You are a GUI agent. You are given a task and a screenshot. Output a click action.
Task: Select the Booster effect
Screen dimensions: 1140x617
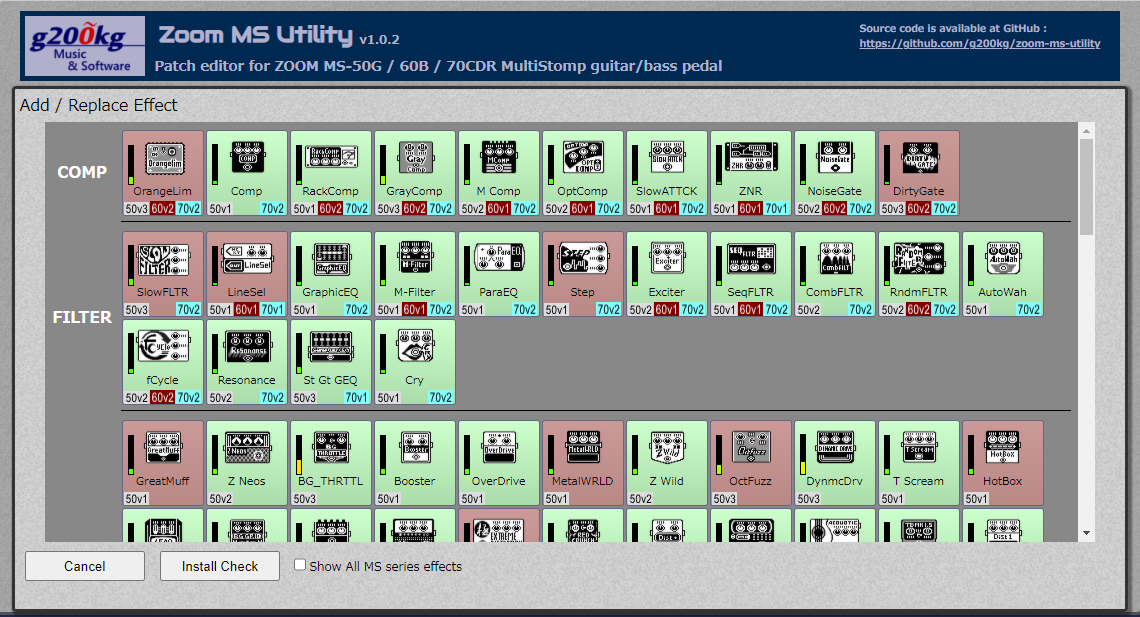[415, 463]
